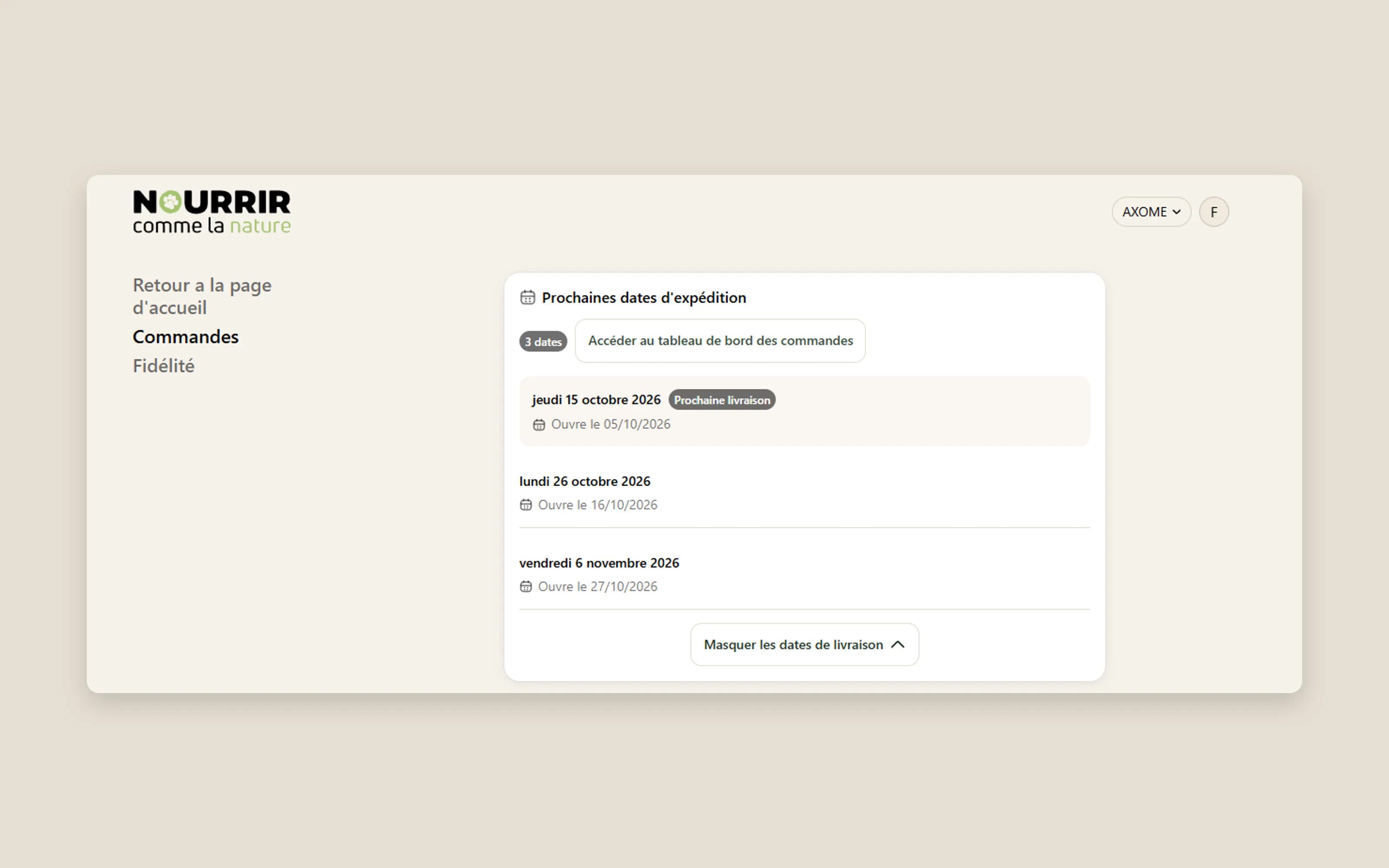Select vendredi 6 novembre 2026 date
The height and width of the screenshot is (868, 1389).
coord(599,563)
